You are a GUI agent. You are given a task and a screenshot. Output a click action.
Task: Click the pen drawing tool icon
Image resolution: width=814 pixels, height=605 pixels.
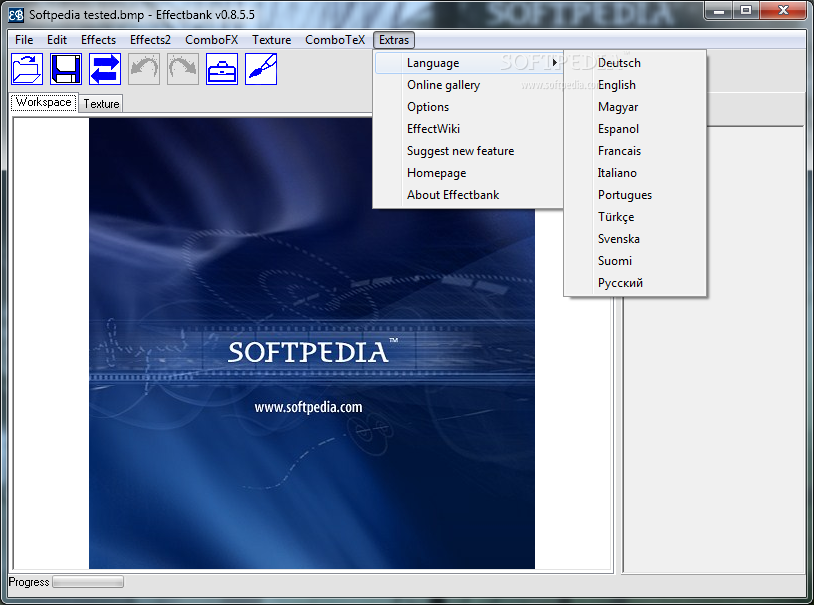pyautogui.click(x=261, y=69)
